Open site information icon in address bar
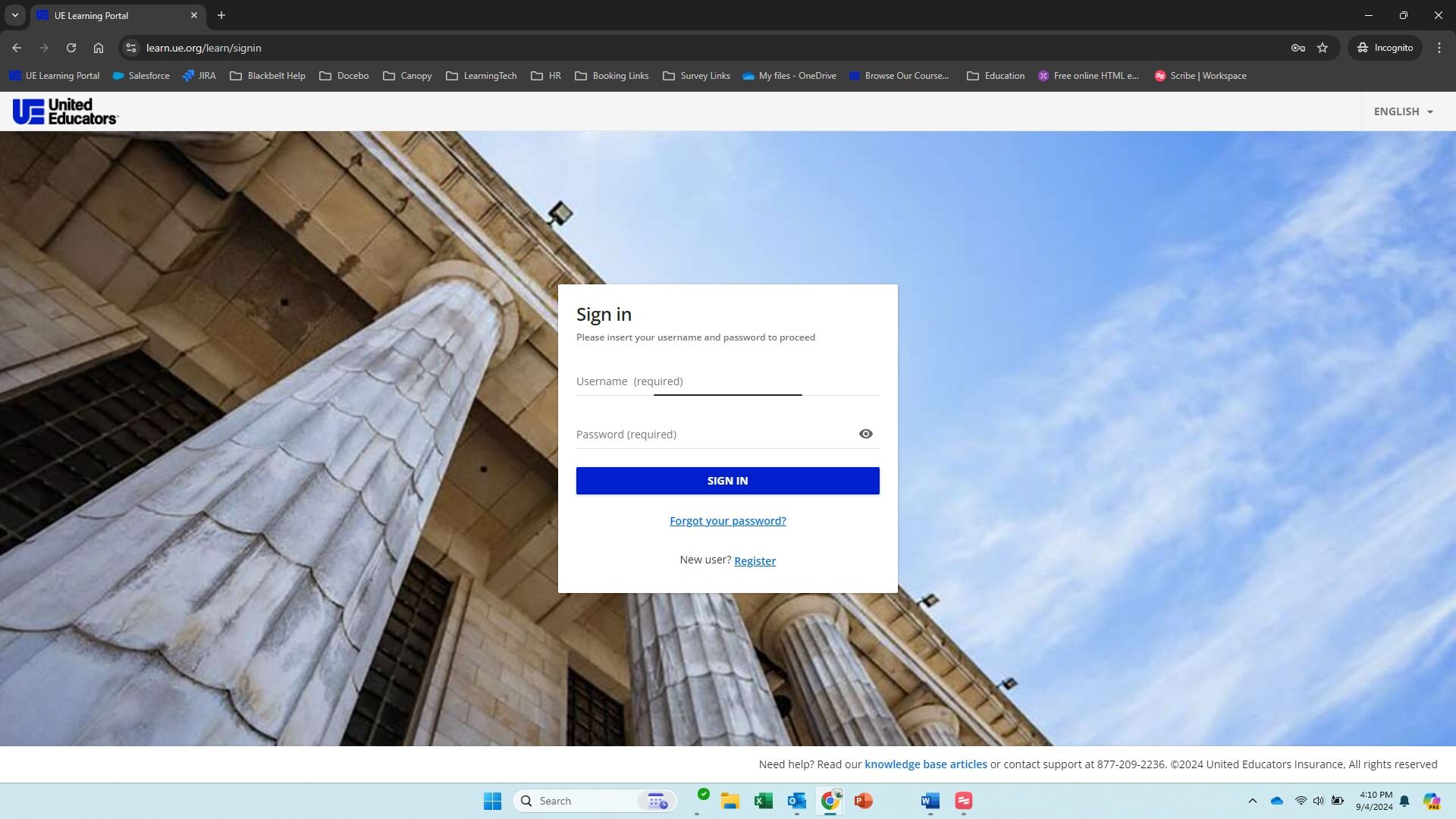 131,48
